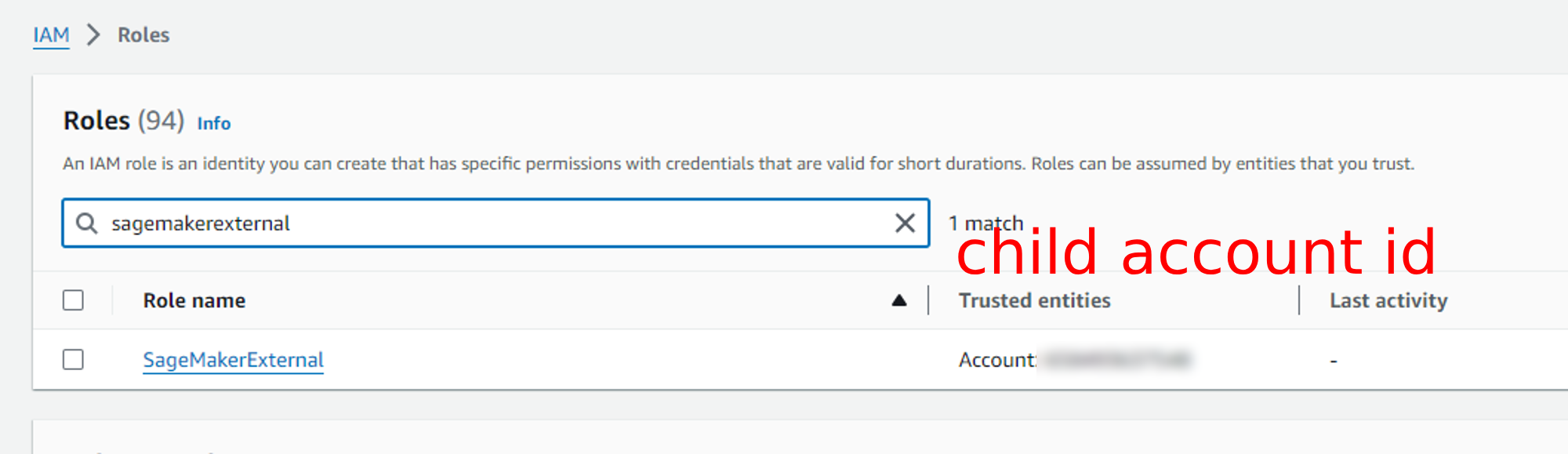Focus the roles search input field

pos(495,223)
